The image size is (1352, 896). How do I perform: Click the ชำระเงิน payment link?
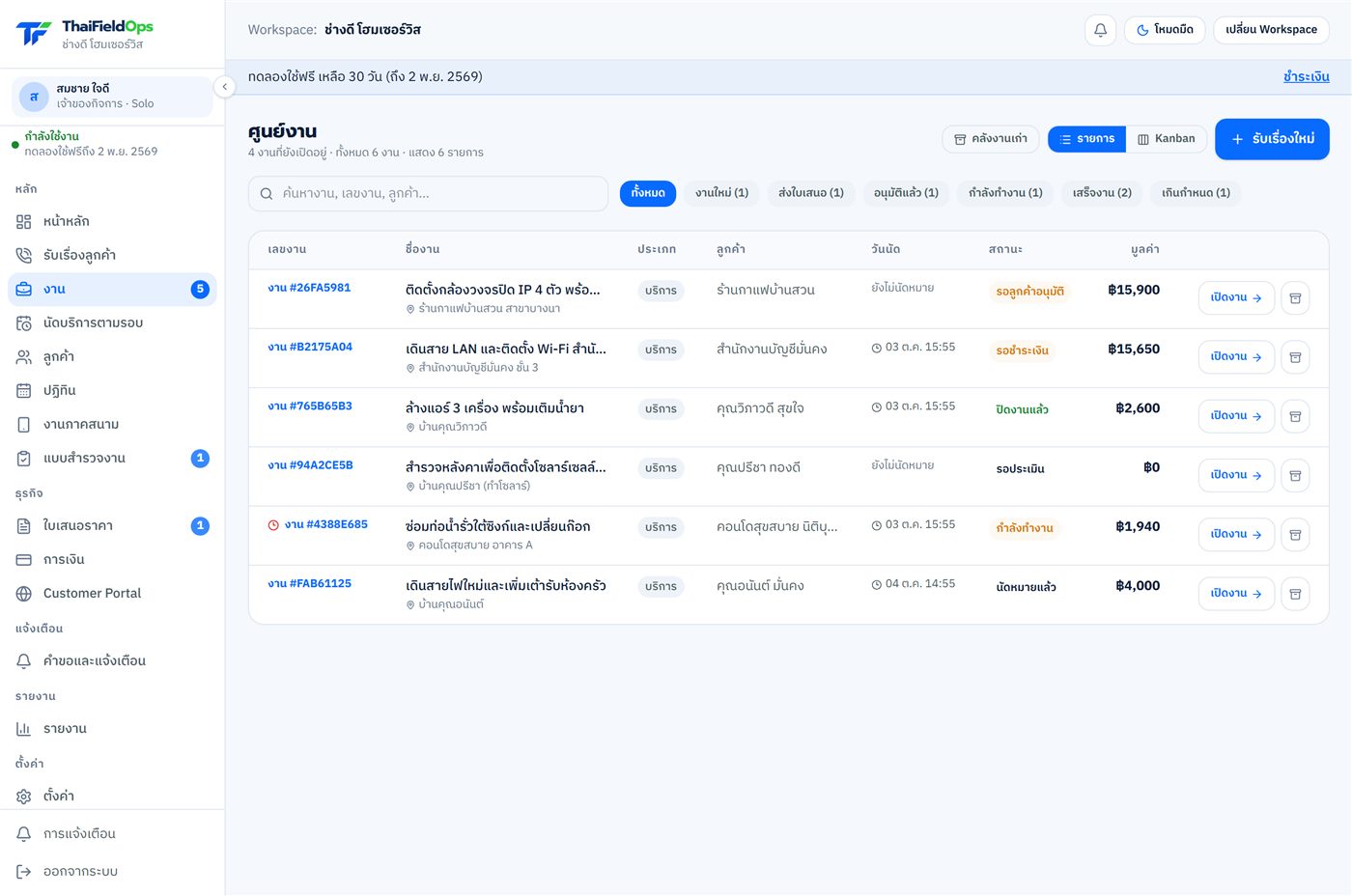pos(1306,77)
